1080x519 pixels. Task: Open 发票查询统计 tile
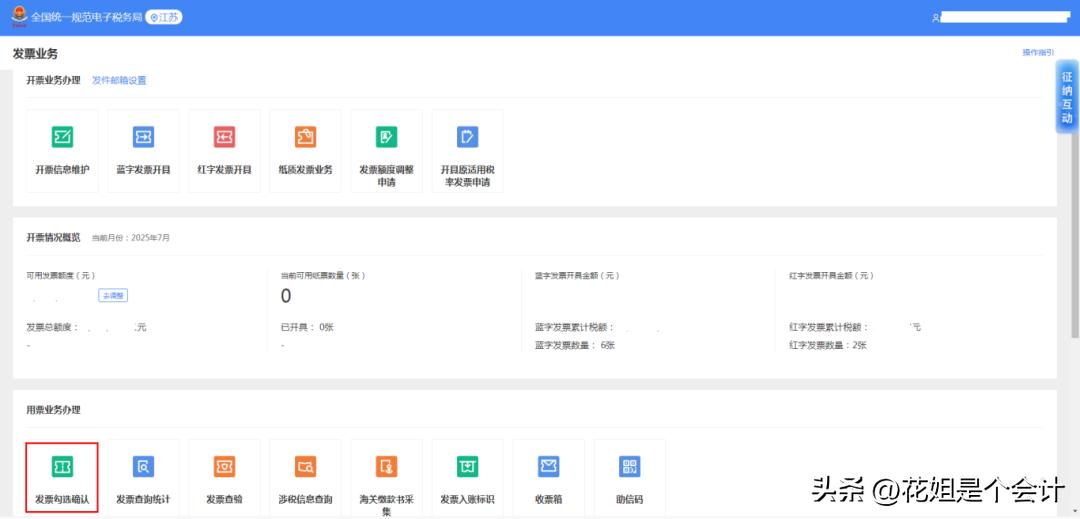(x=143, y=478)
